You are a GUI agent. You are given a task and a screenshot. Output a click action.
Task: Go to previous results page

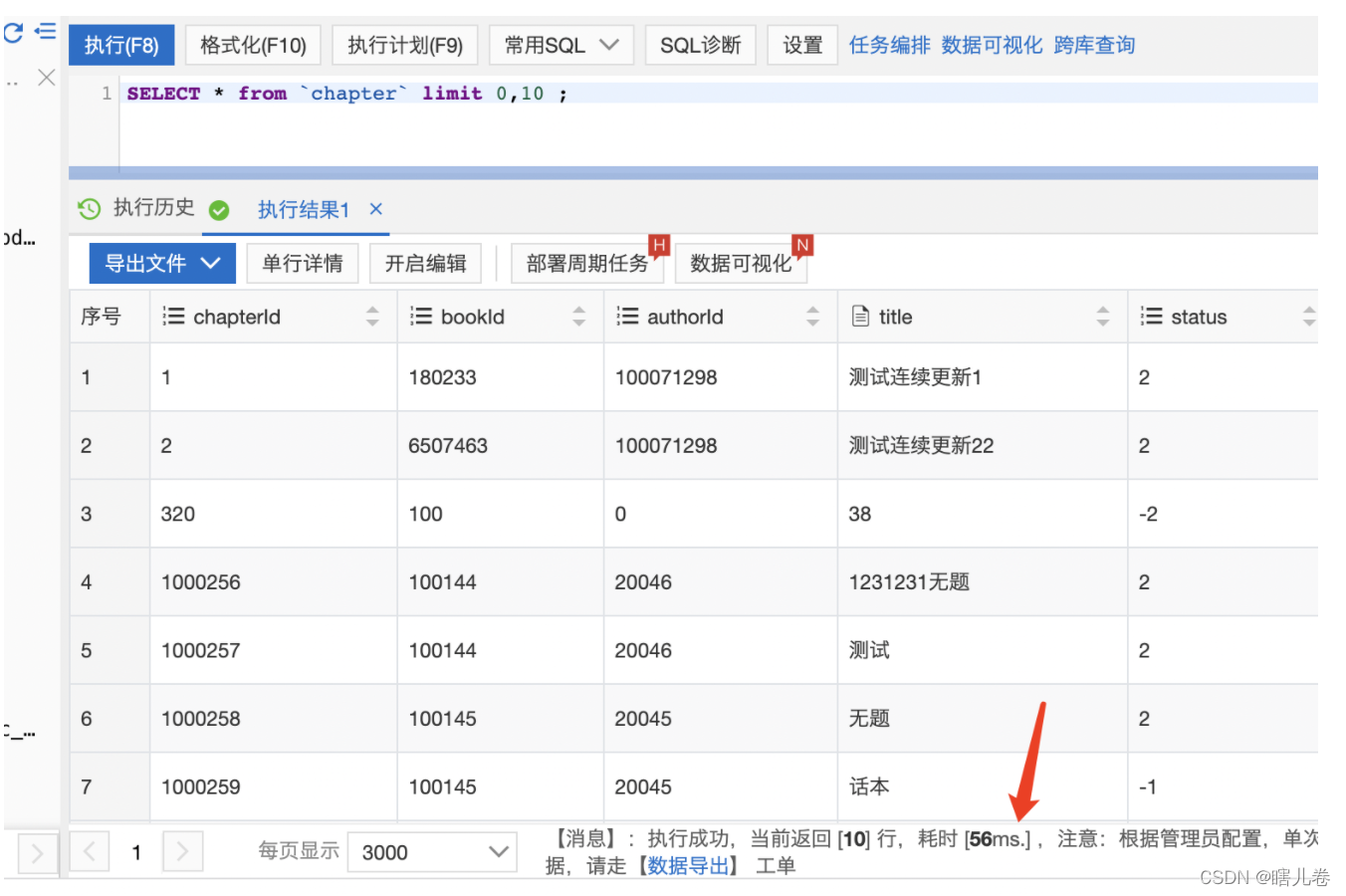(89, 852)
